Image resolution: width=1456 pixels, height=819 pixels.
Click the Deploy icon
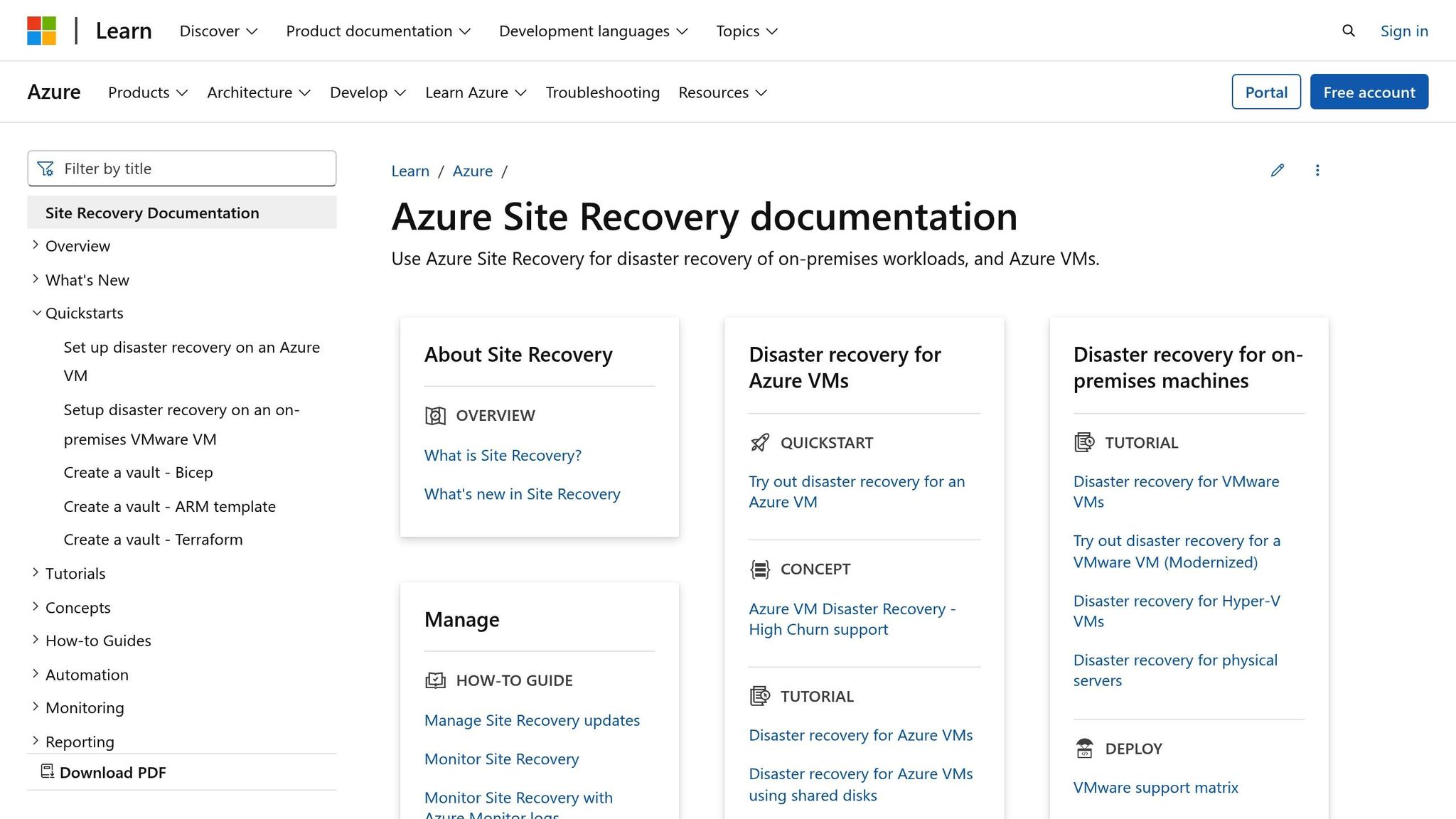click(x=1084, y=749)
